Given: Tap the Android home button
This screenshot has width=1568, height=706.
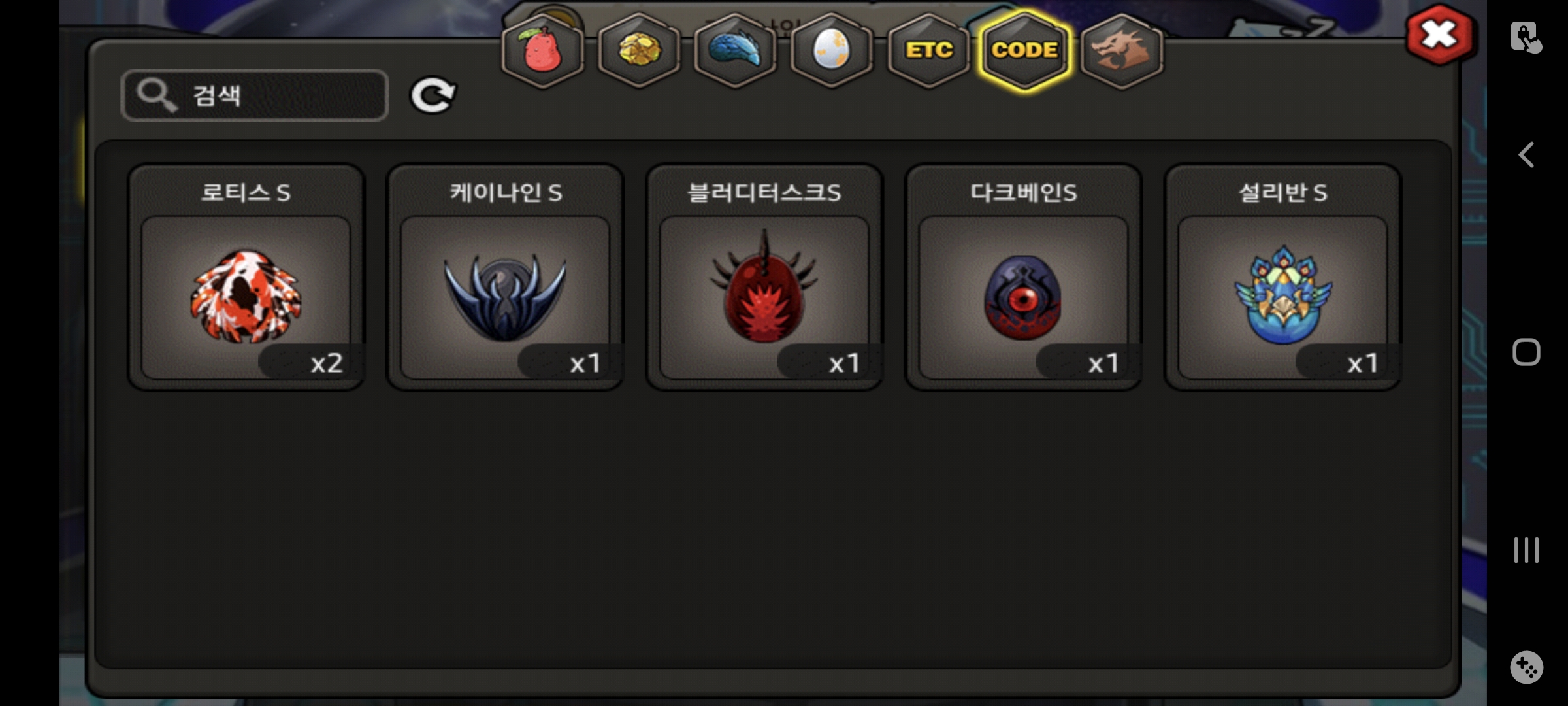Looking at the screenshot, I should coord(1526,352).
